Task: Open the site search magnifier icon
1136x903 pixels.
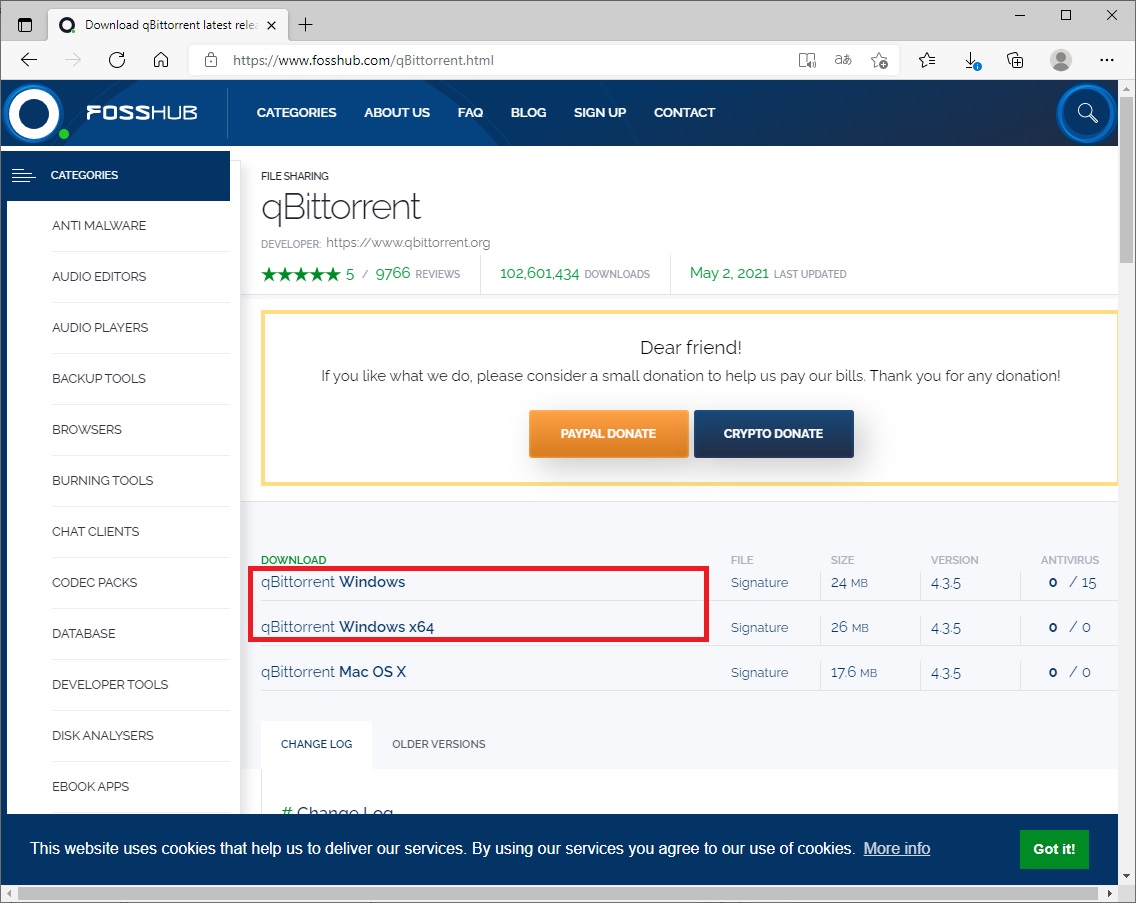Action: click(x=1087, y=113)
